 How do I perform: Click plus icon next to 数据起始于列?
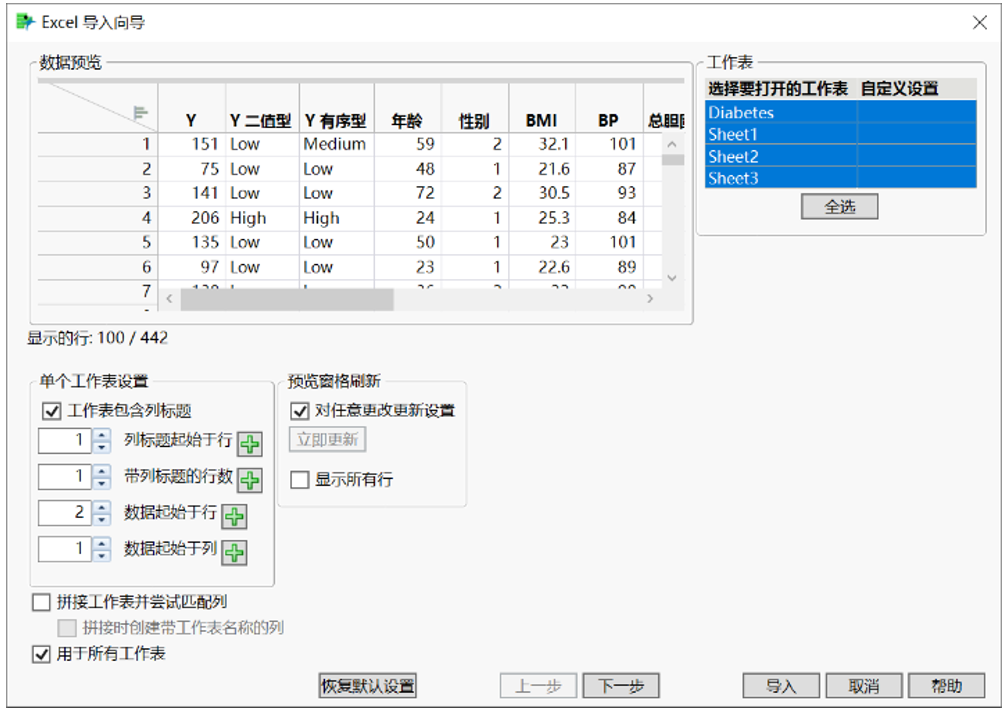(232, 549)
